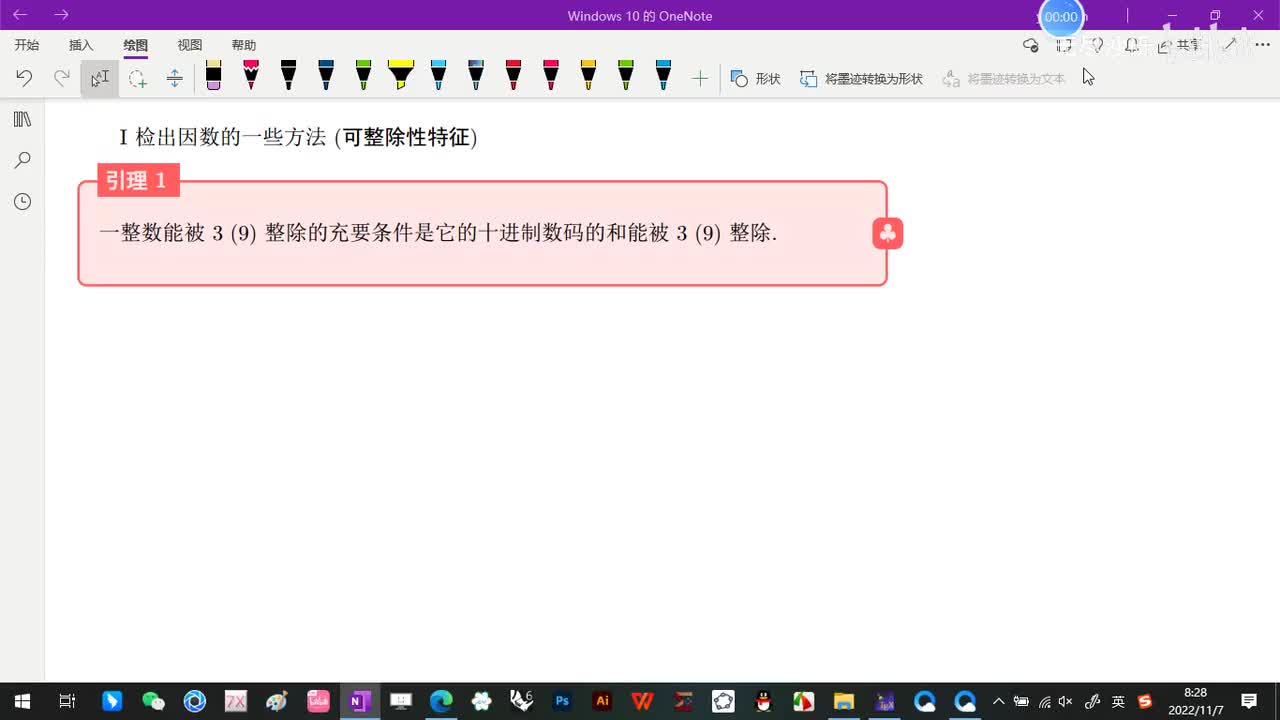Image resolution: width=1280 pixels, height=720 pixels.
Task: Open Search from the left sidebar
Action: click(x=22, y=160)
